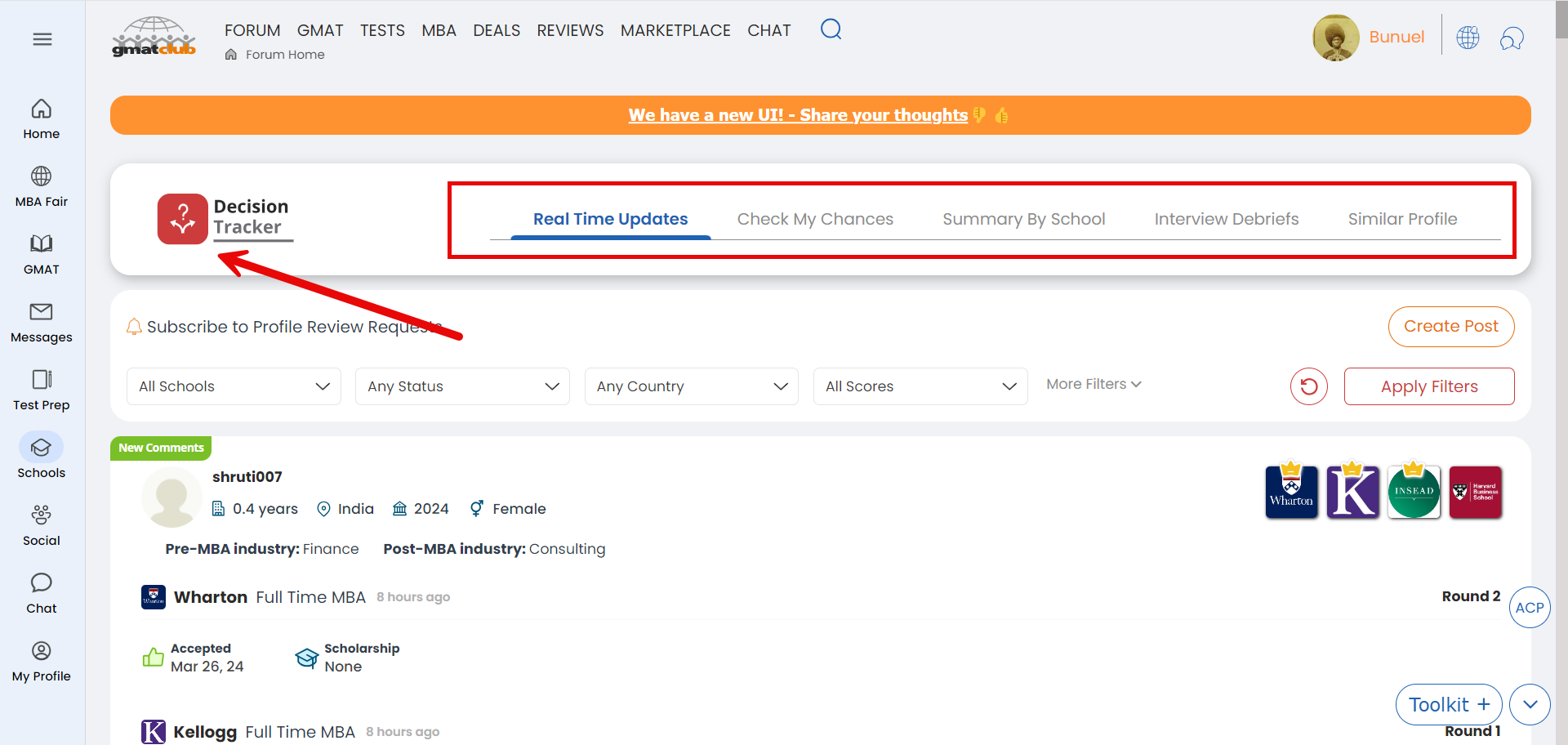1568x745 pixels.
Task: Expand More Filters
Action: pos(1094,384)
